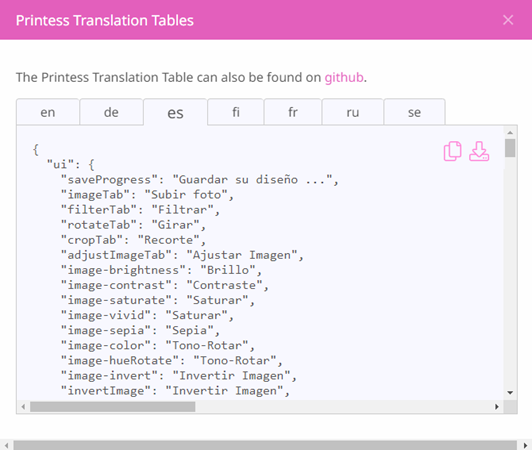This screenshot has width=532, height=450.
Task: Click the dialog bottom scroll left arrow
Action: click(x=6, y=445)
